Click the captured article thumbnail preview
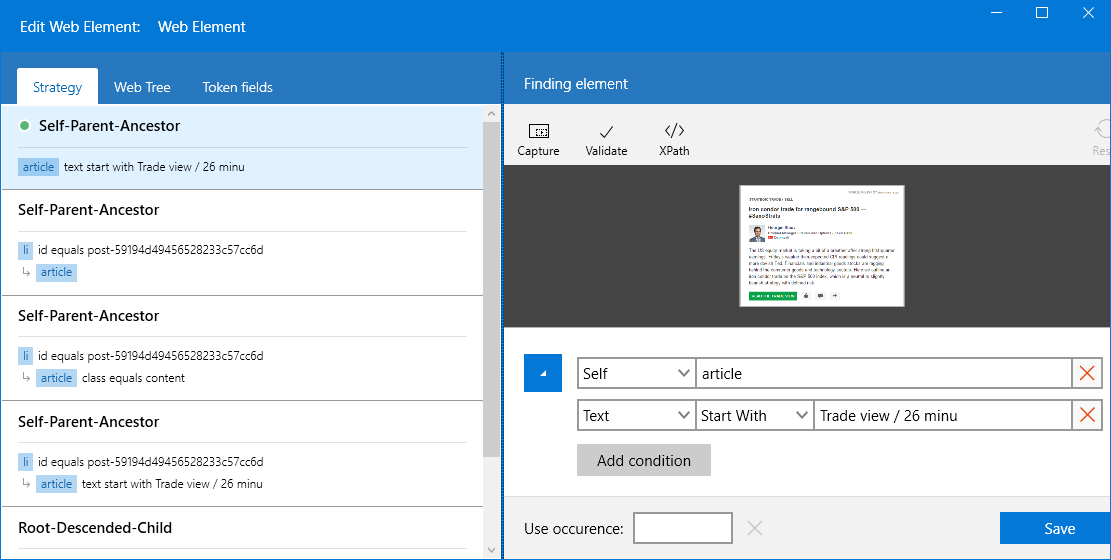This screenshot has width=1111, height=560. 822,245
